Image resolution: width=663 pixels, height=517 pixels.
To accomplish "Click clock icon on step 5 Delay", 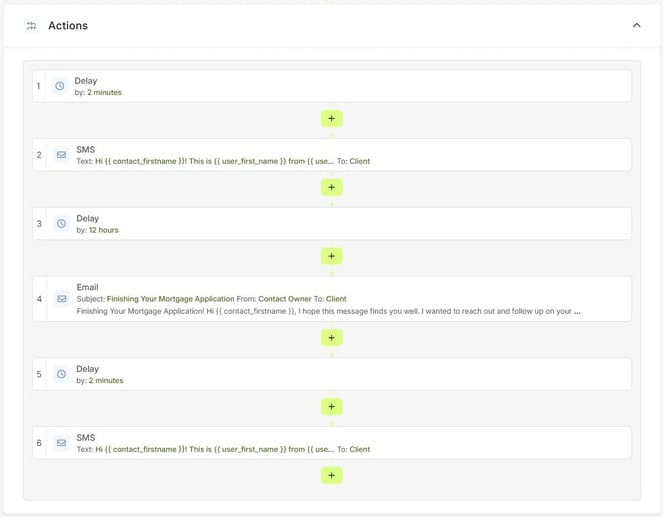I will [x=60, y=375].
